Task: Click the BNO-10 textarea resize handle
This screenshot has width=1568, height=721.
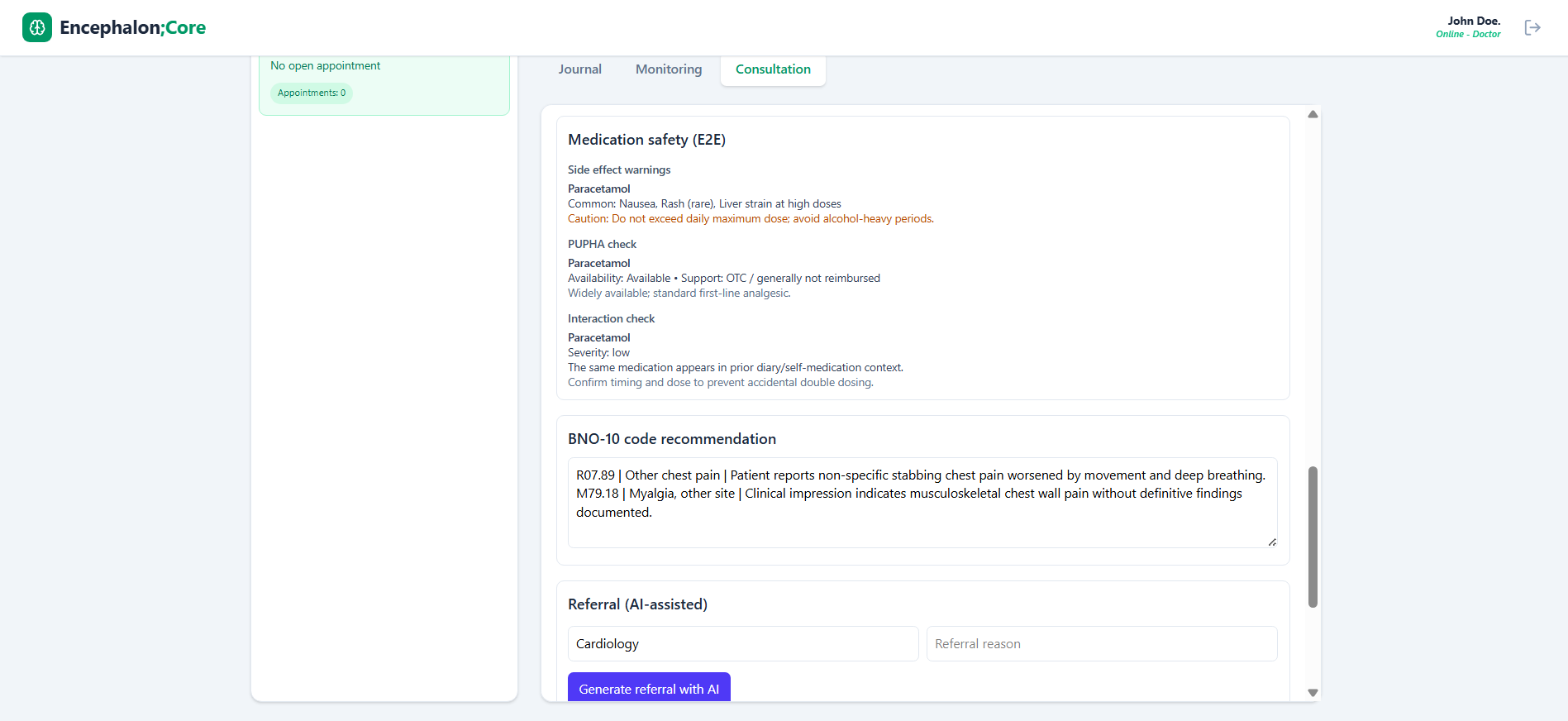Action: tap(1272, 542)
